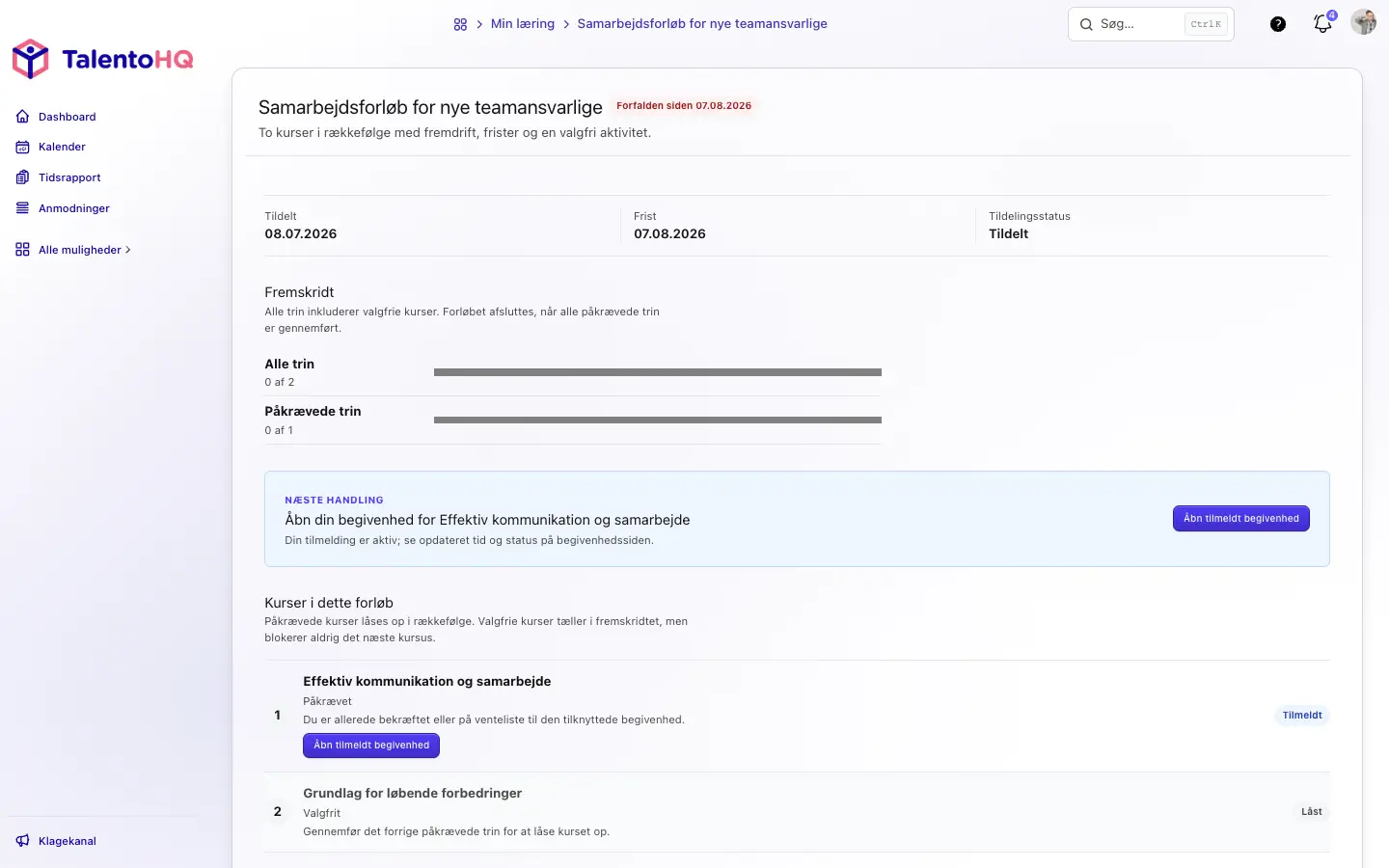
Task: Open the help question mark icon
Action: click(1278, 24)
